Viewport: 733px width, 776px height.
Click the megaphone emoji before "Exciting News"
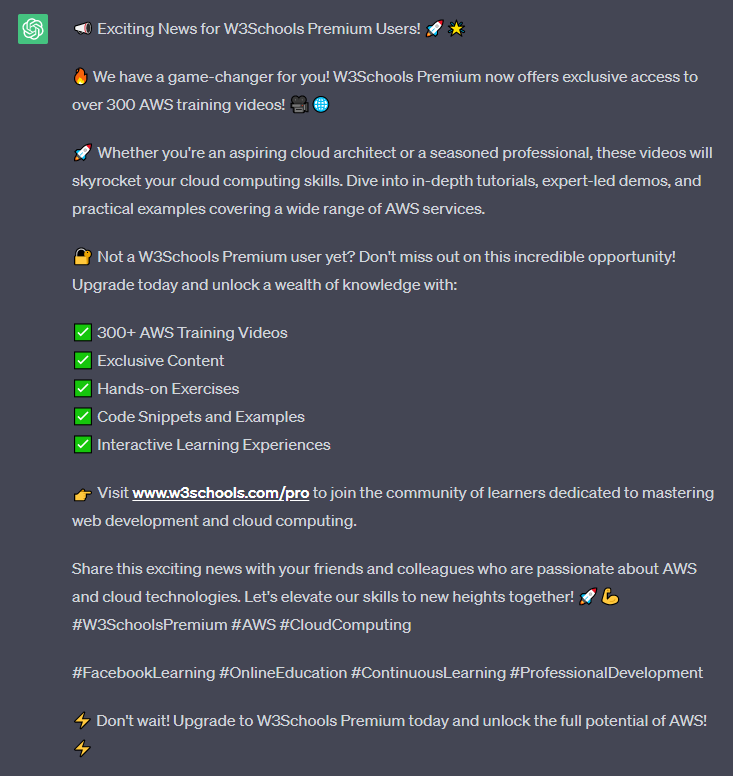pos(83,29)
